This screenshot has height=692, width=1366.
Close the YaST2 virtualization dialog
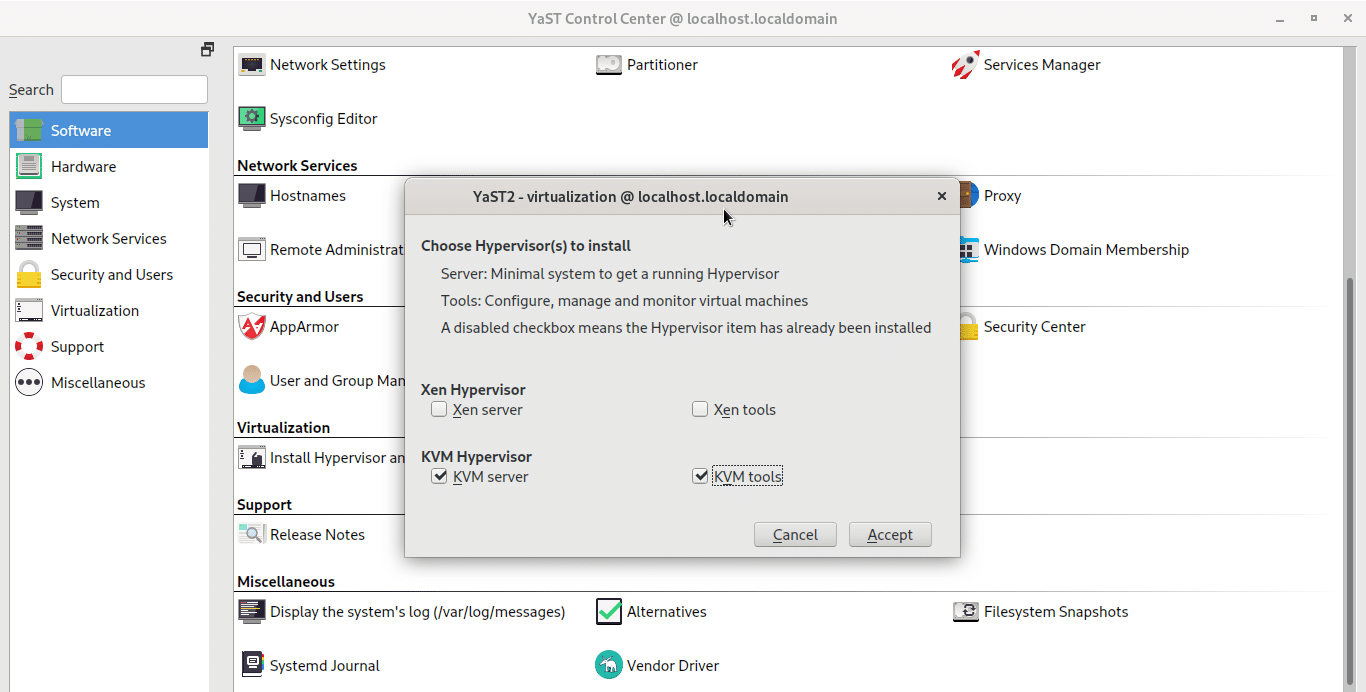coord(941,197)
